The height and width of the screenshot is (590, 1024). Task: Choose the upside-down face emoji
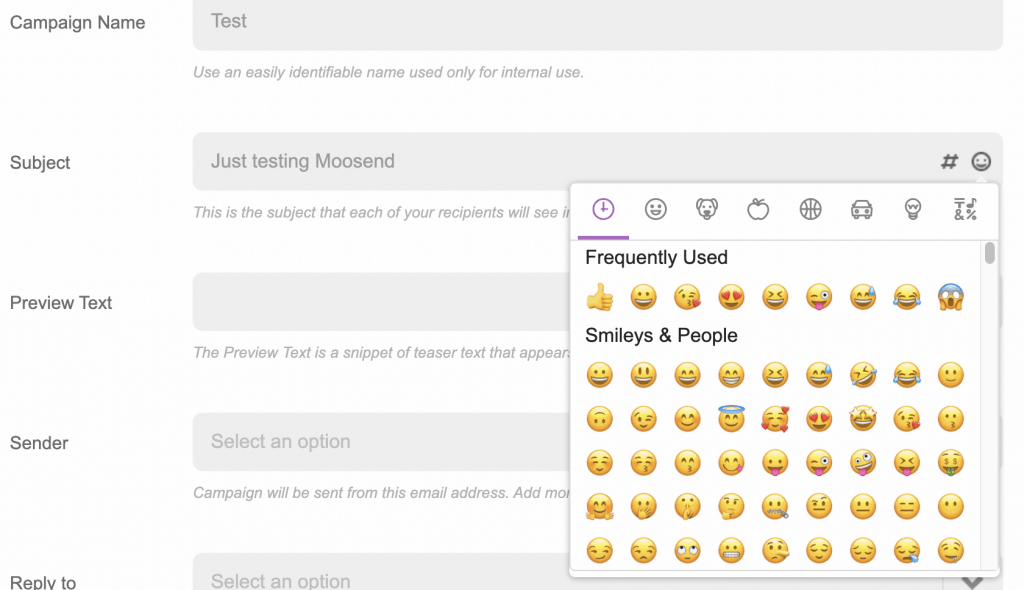tap(599, 419)
